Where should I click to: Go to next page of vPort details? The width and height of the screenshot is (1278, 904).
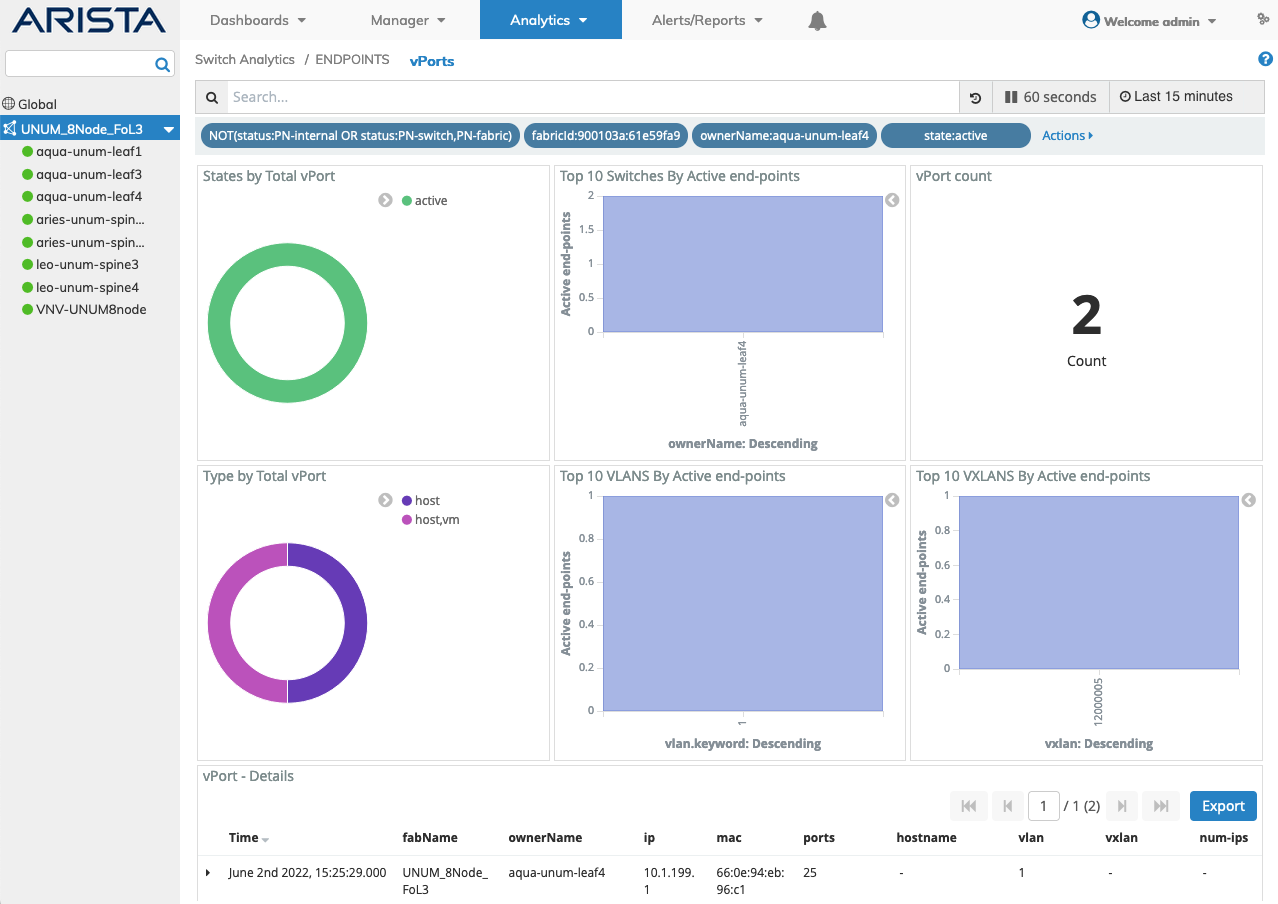1123,806
